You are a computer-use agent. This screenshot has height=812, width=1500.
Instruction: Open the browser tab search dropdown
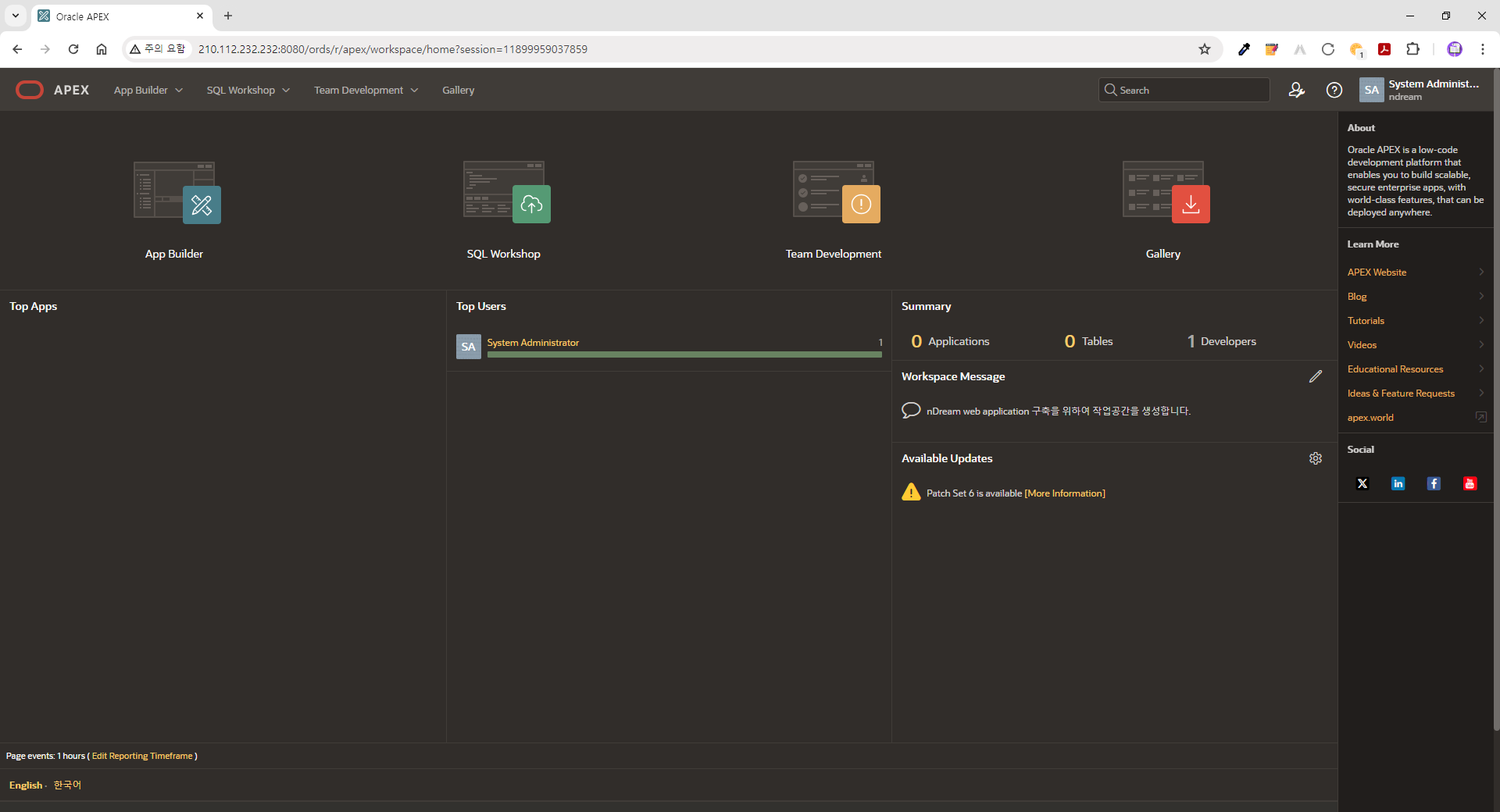(x=15, y=16)
